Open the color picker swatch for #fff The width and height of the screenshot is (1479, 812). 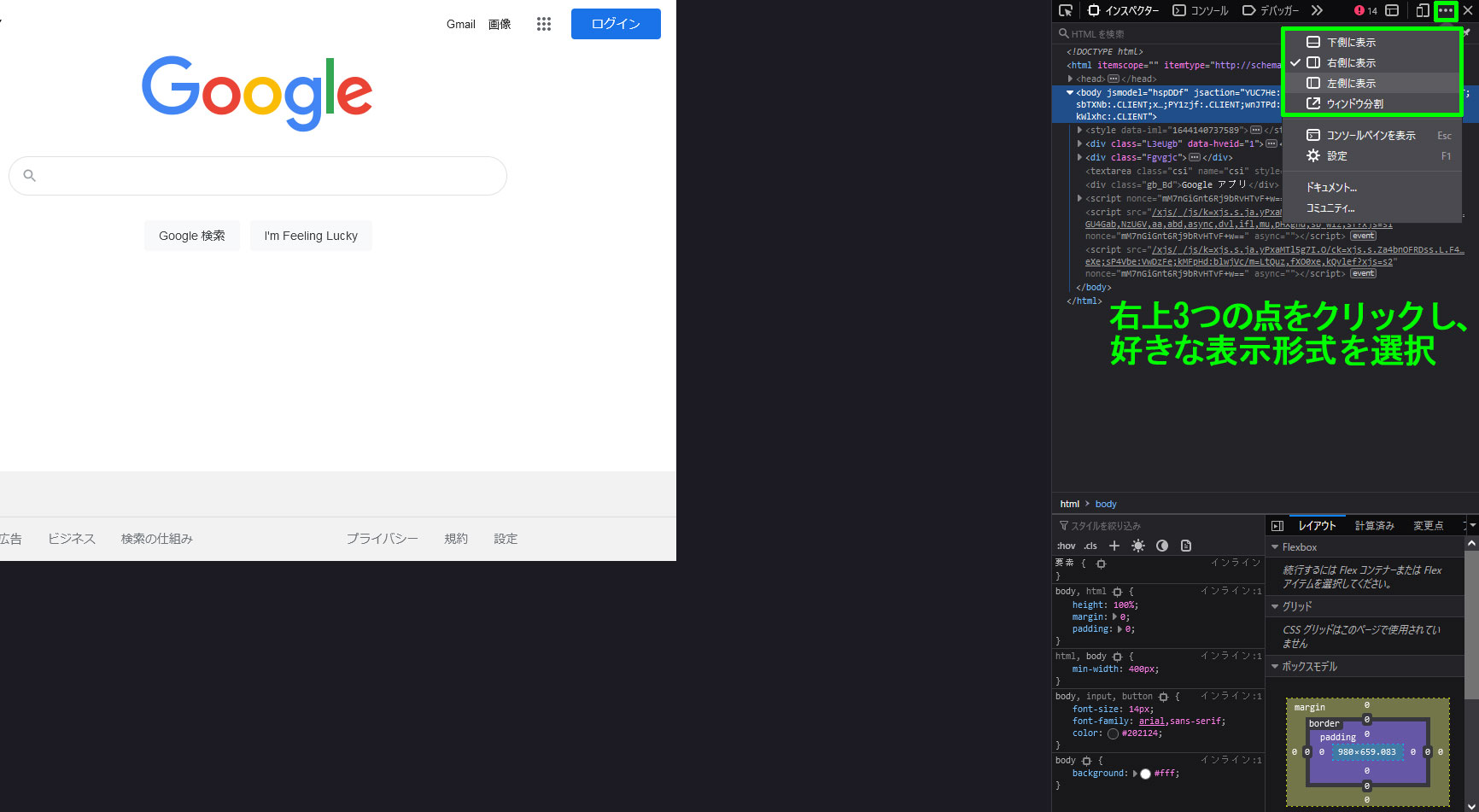coord(1145,774)
